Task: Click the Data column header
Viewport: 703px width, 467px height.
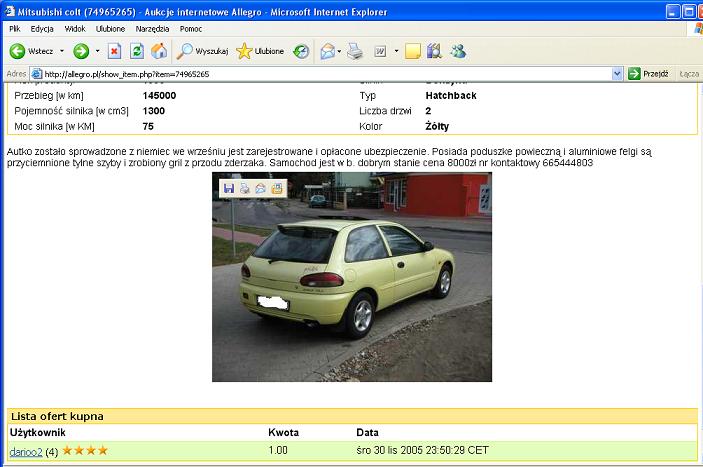Action: click(x=367, y=432)
